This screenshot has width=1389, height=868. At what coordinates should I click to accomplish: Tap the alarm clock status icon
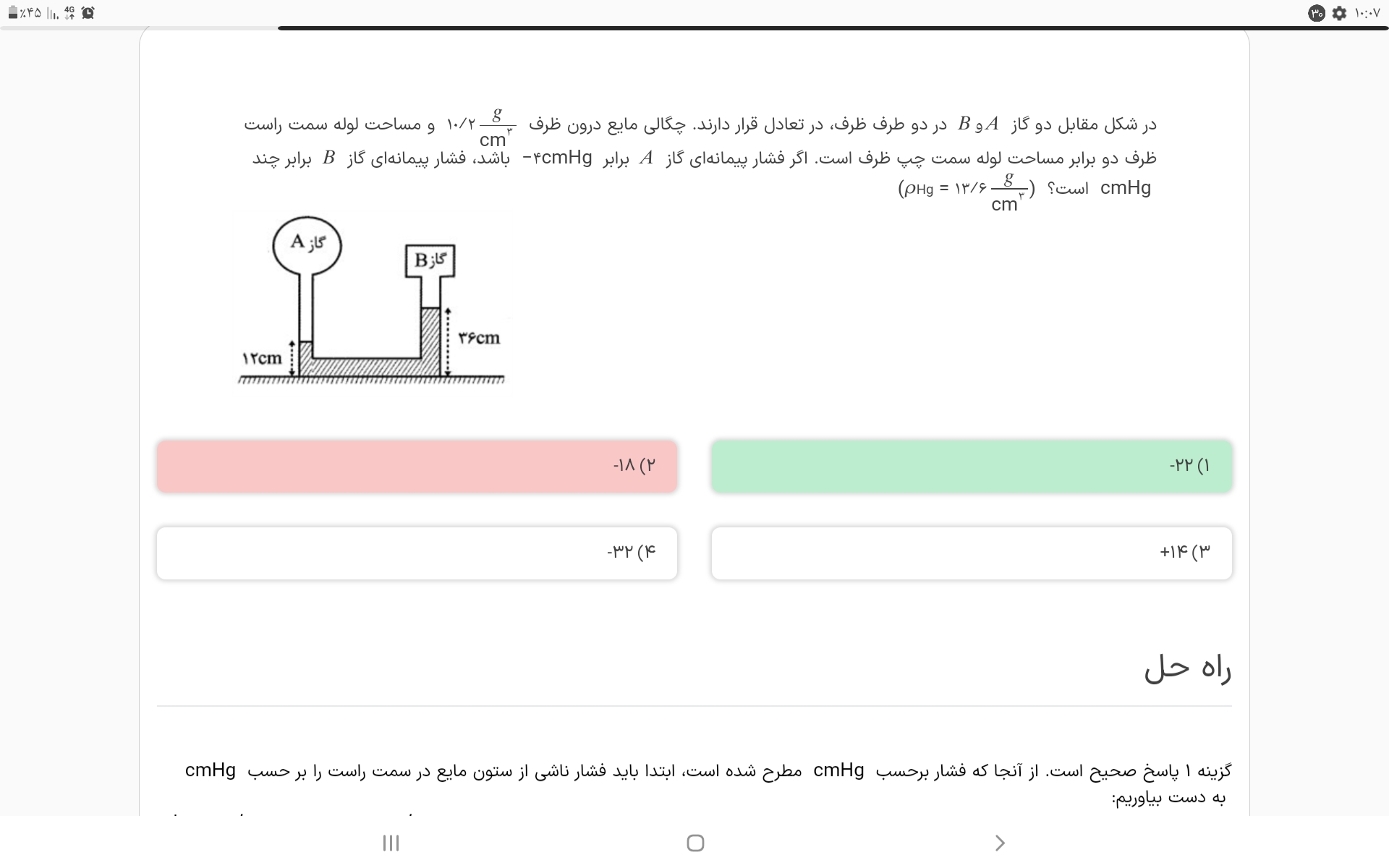[x=88, y=13]
